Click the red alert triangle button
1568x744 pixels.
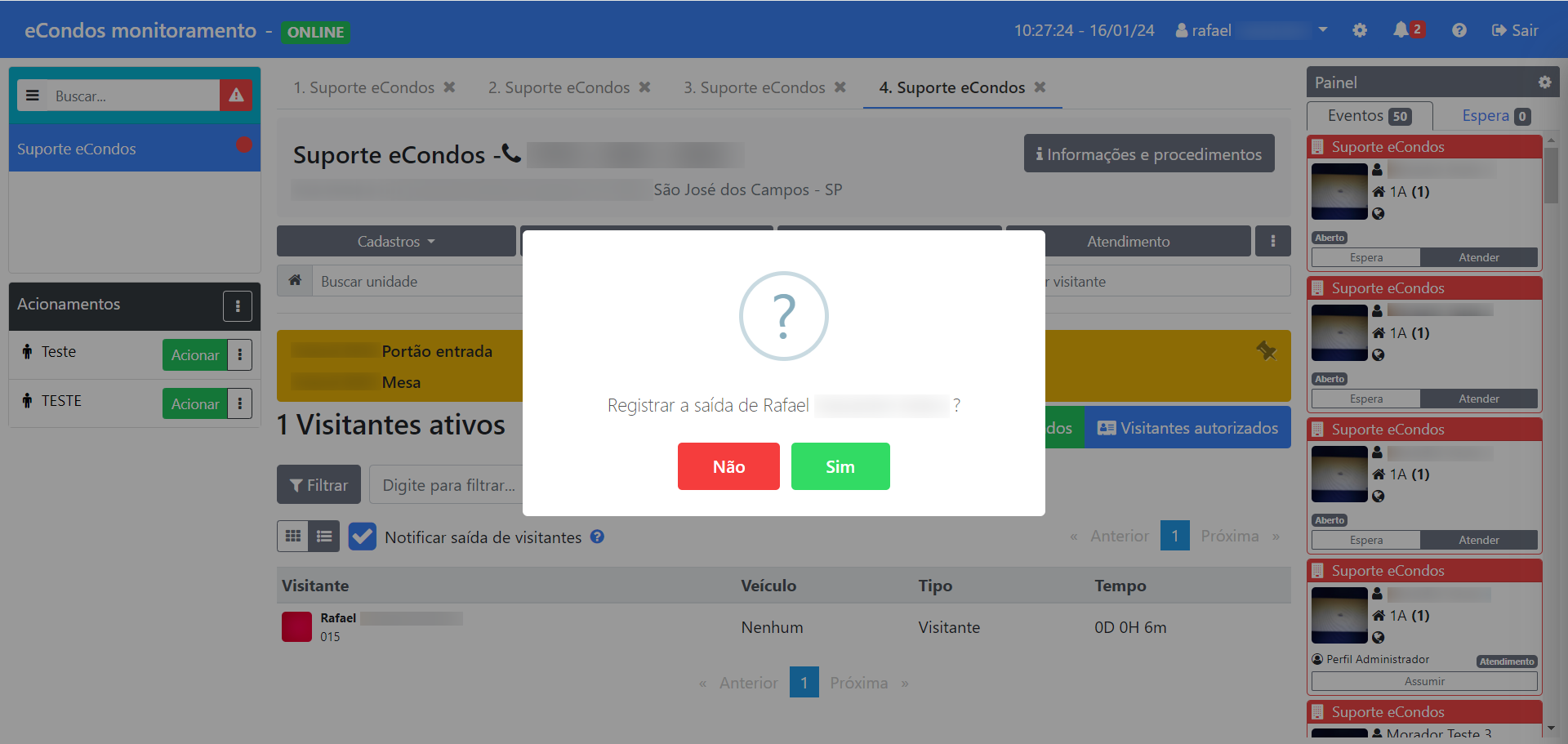tap(236, 96)
